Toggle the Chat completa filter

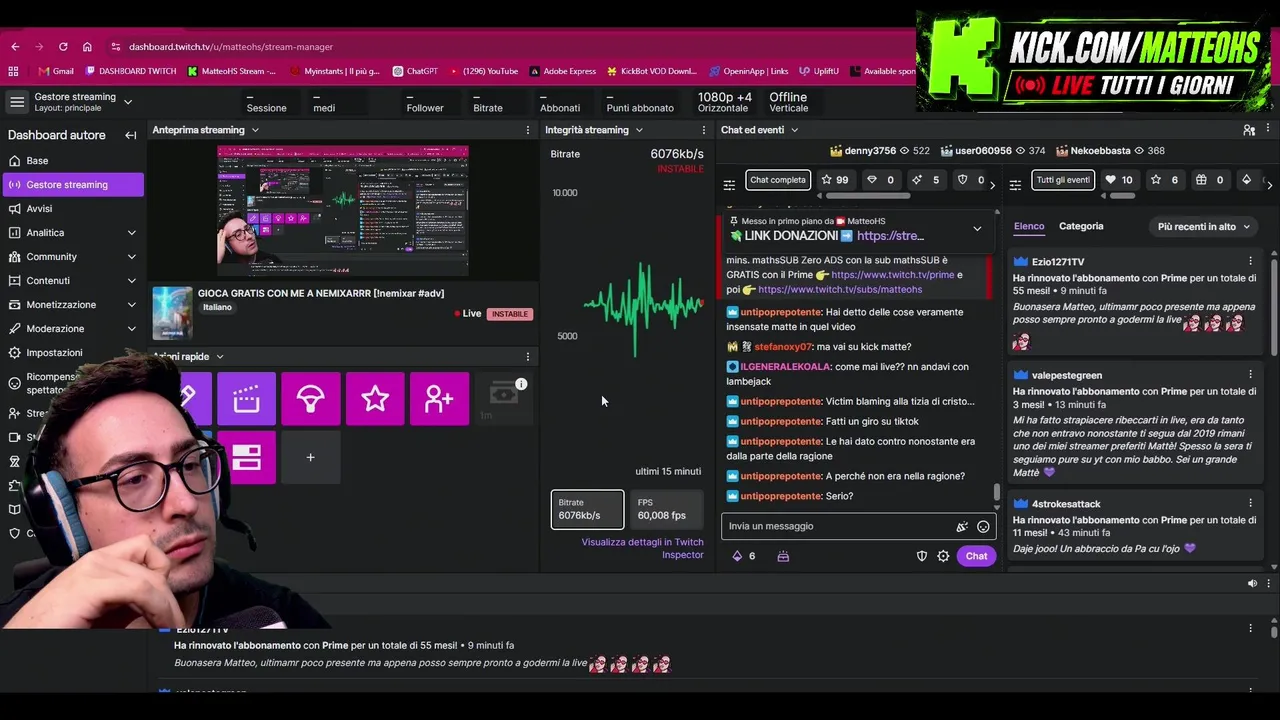(x=777, y=180)
